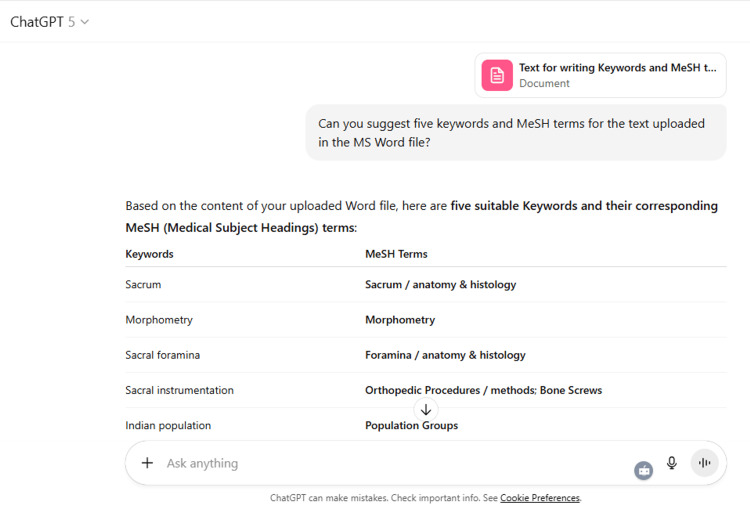Start voice mode with the waveform icon
This screenshot has height=508, width=750.
pos(704,463)
